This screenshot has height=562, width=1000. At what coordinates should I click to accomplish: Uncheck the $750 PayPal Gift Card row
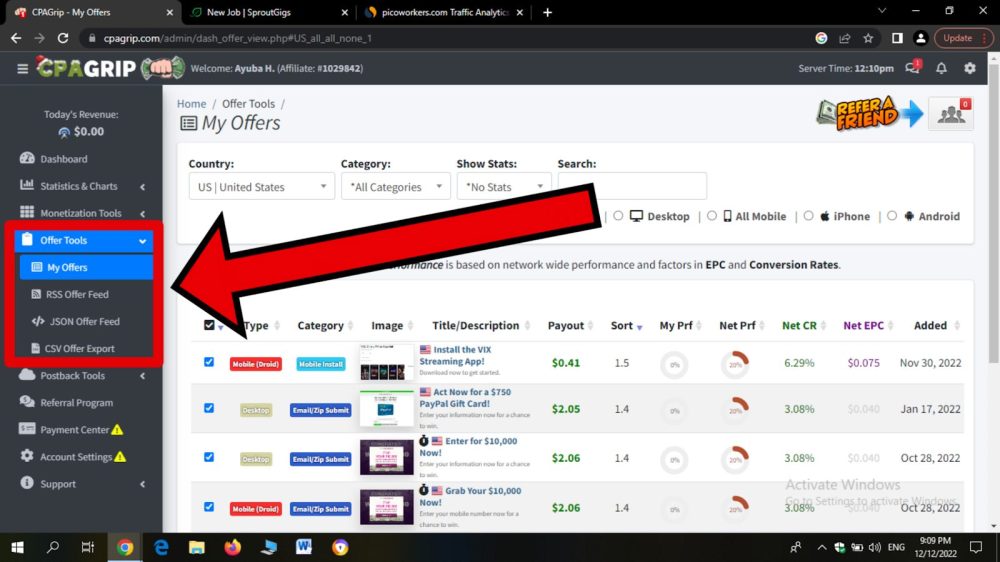coord(209,408)
